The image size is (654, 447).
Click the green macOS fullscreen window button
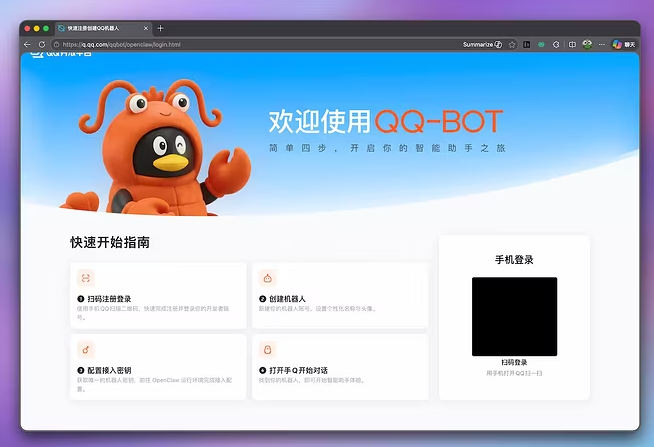46,28
